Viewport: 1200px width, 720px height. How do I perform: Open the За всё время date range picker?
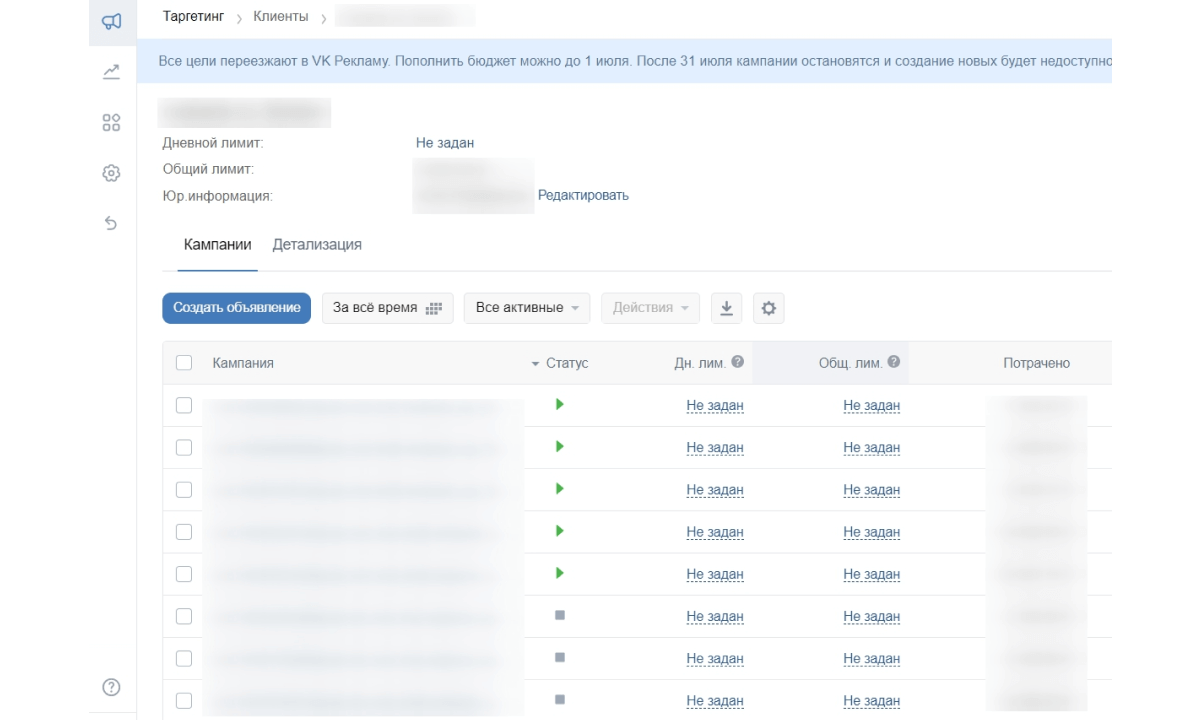[x=388, y=308]
